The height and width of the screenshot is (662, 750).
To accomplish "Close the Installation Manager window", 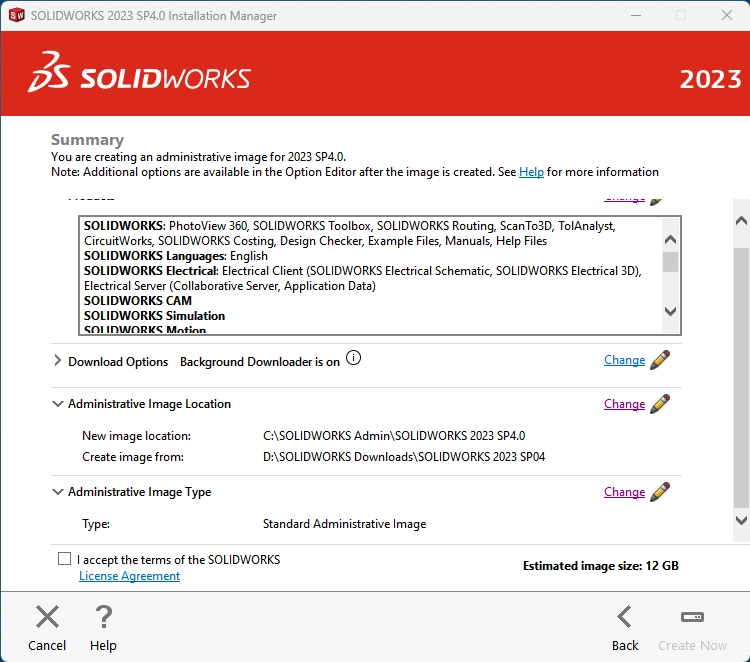I will (x=727, y=15).
